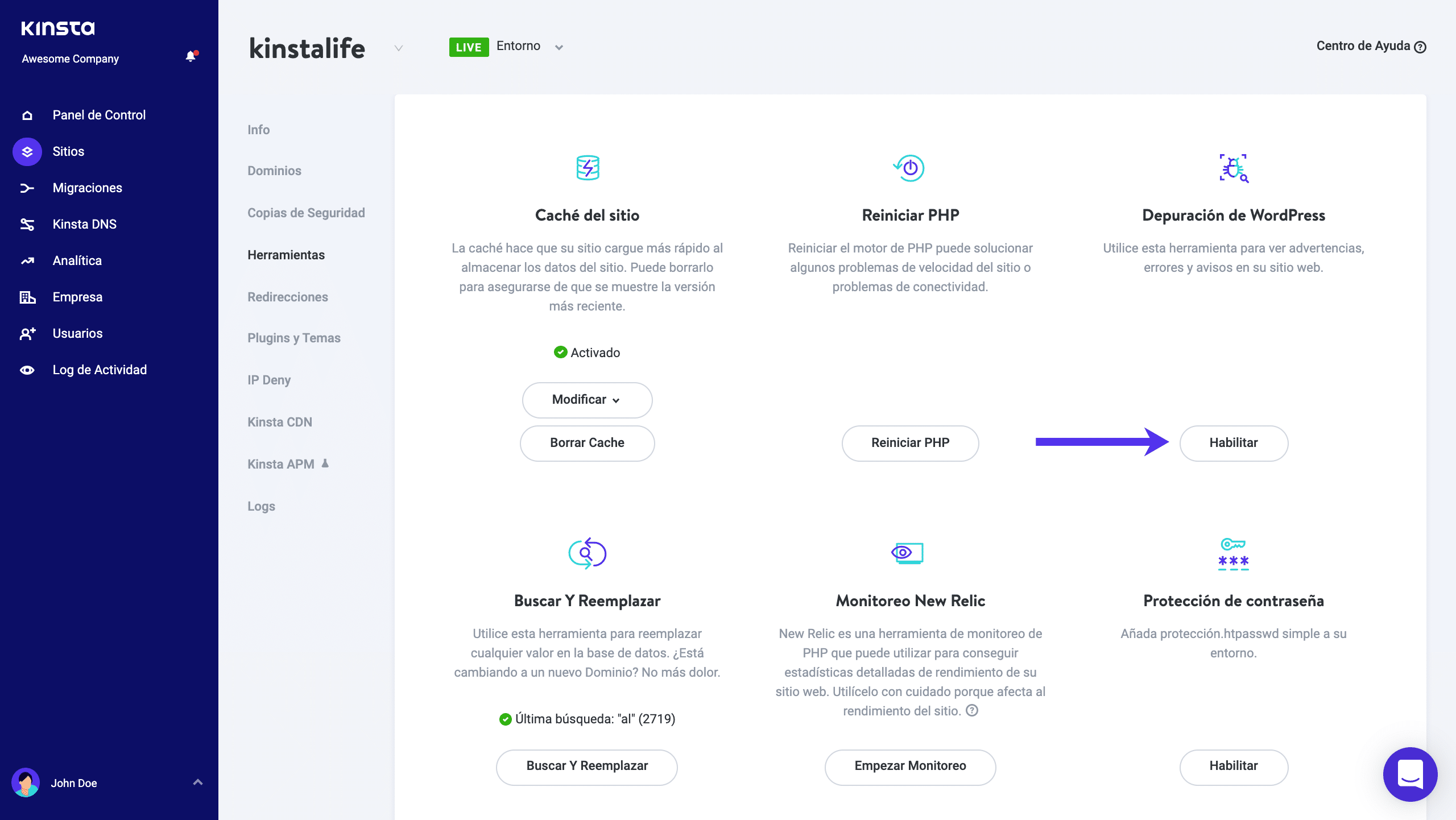Open the Entorno environment dropdown
This screenshot has width=1456, height=820.
click(559, 48)
